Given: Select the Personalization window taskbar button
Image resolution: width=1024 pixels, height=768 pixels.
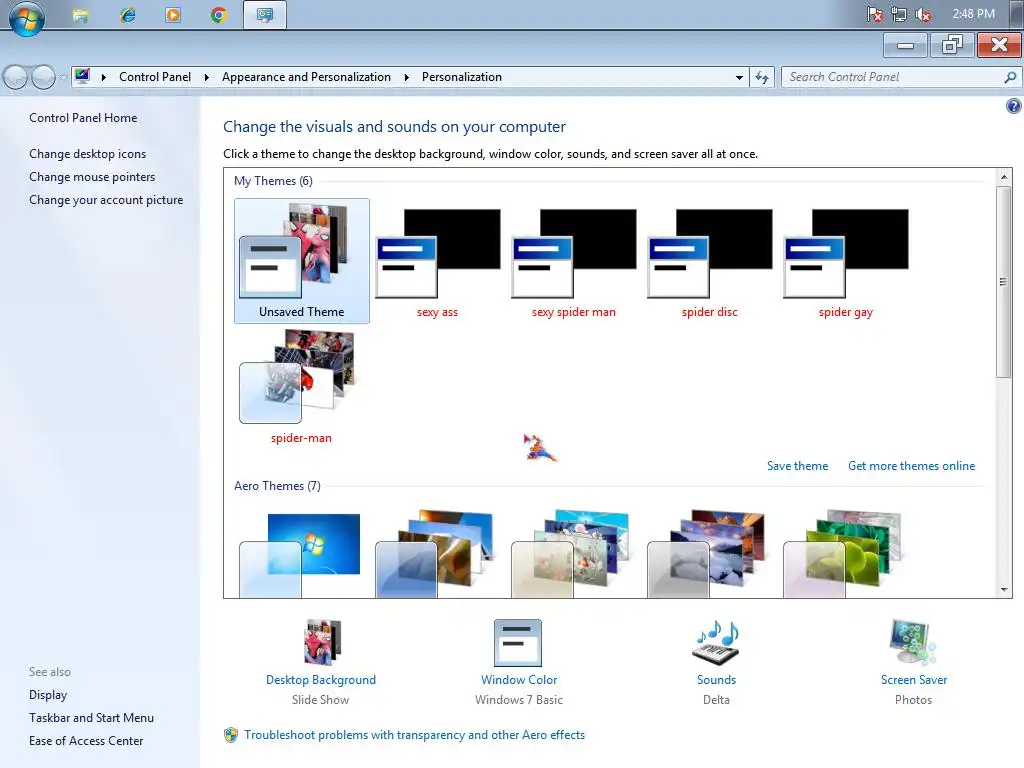Looking at the screenshot, I should point(264,15).
